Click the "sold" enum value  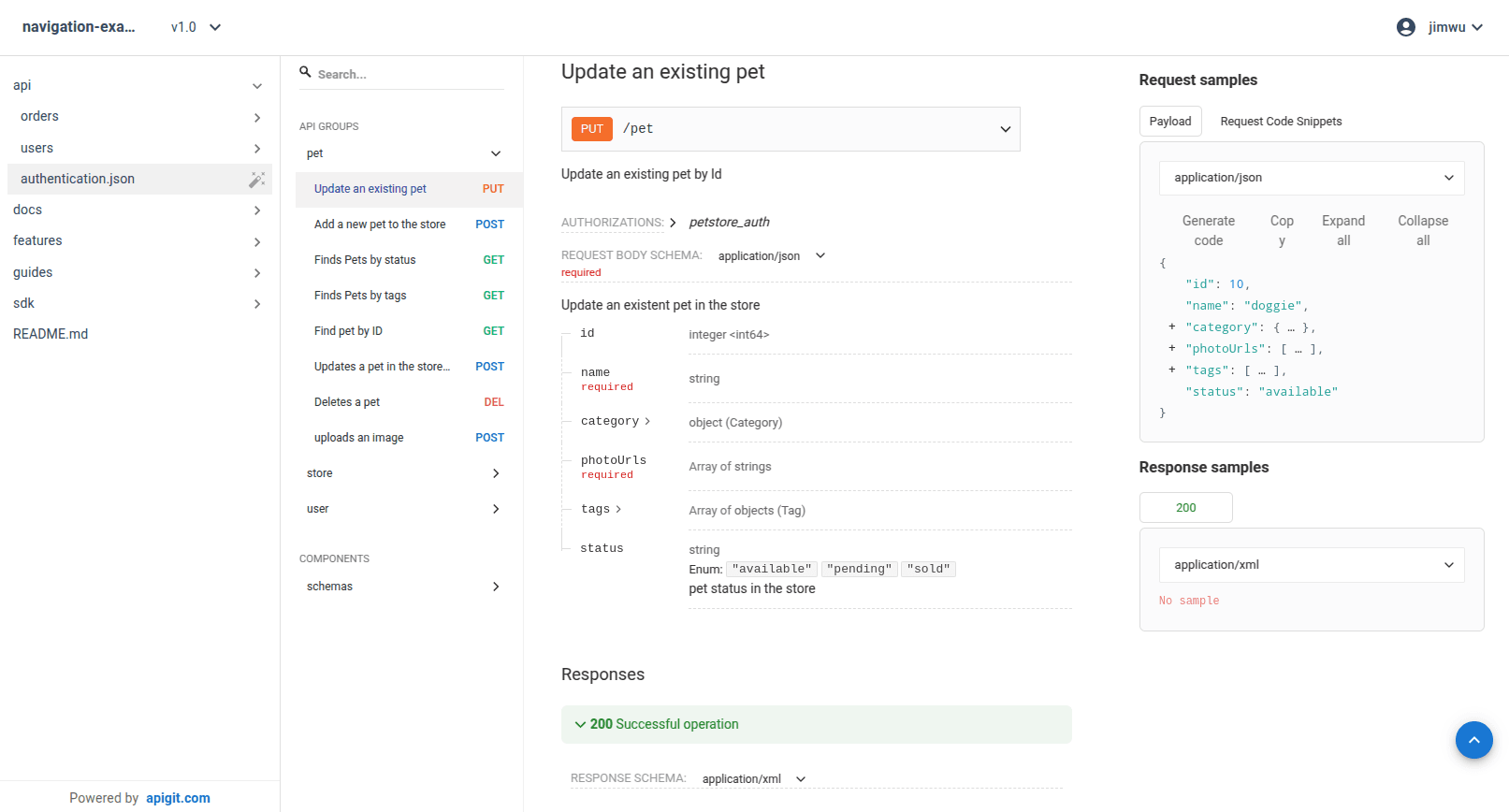coord(928,569)
